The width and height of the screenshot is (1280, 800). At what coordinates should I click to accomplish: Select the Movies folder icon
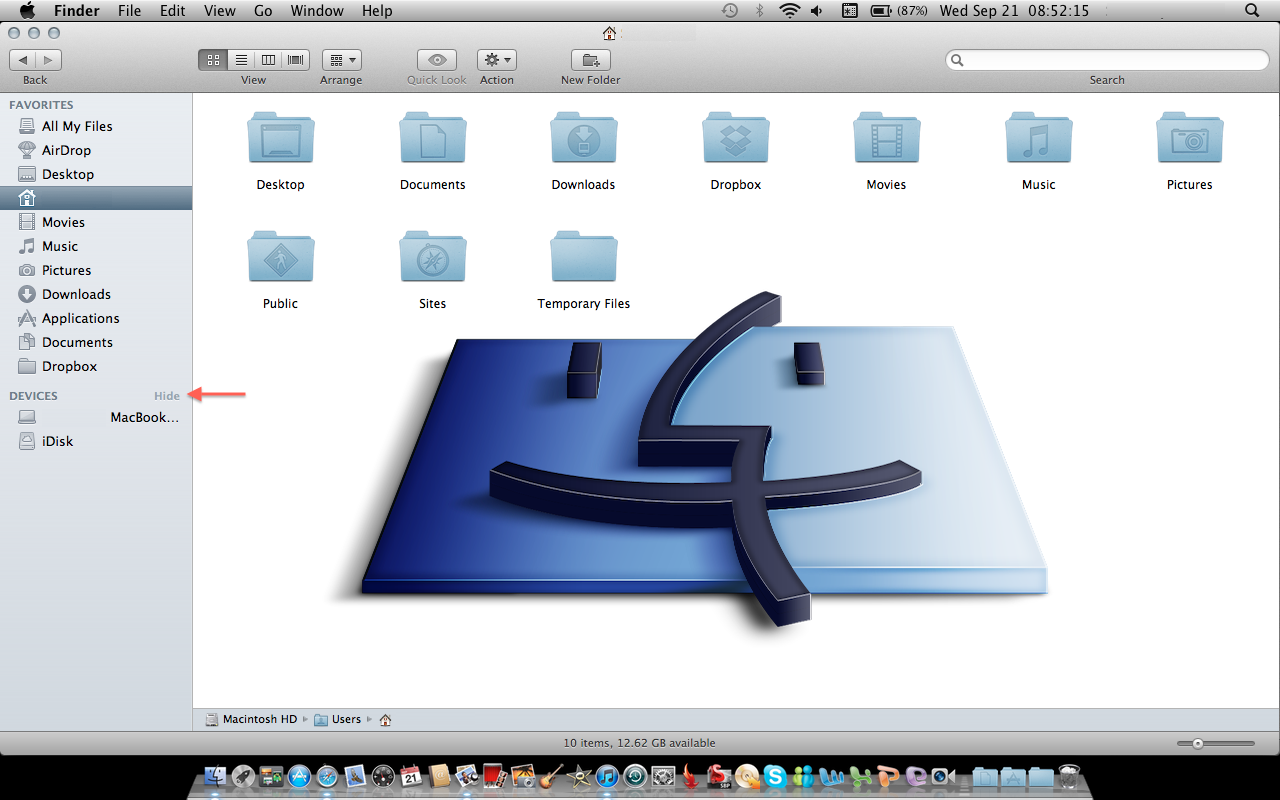click(887, 138)
